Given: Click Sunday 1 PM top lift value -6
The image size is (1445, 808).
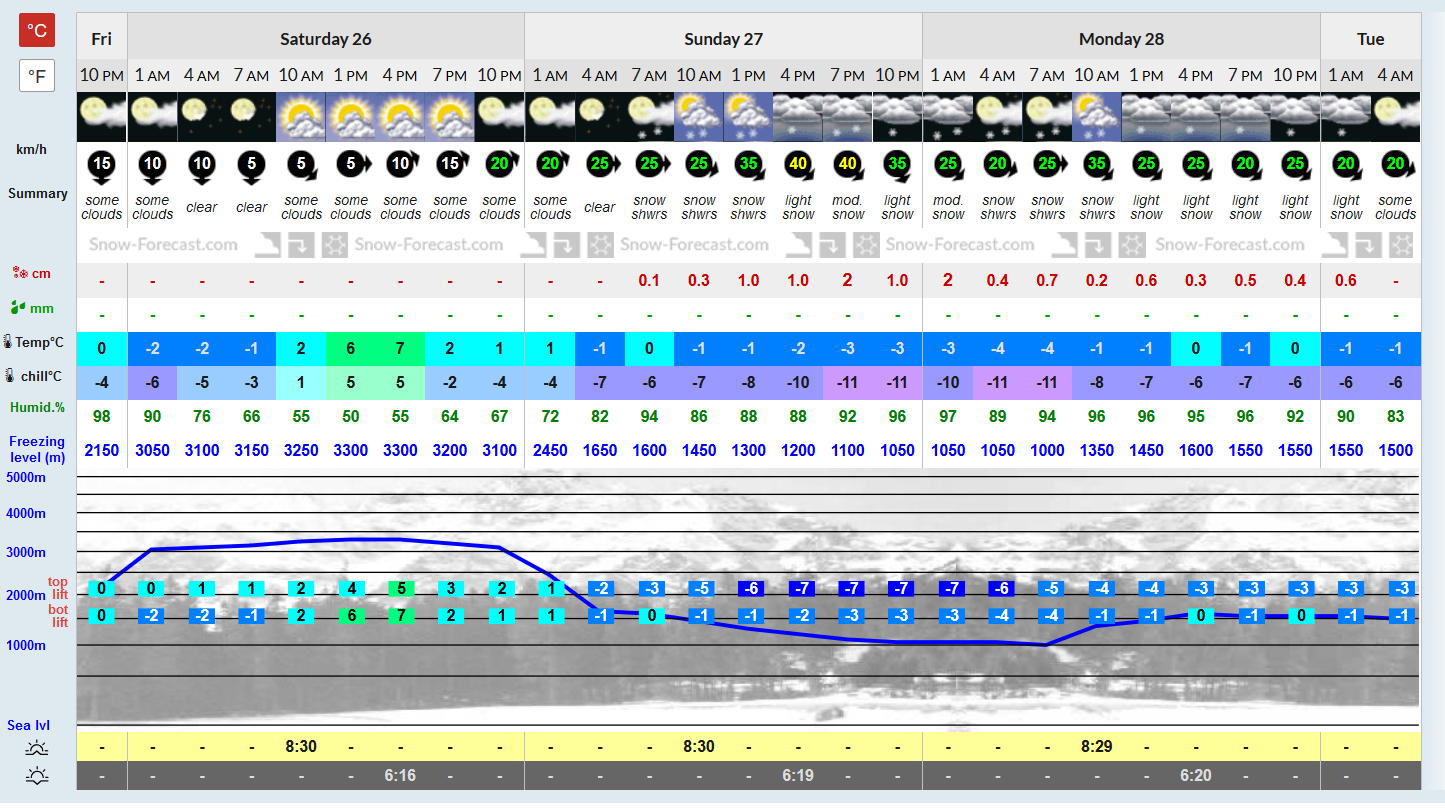Looking at the screenshot, I should point(749,588).
